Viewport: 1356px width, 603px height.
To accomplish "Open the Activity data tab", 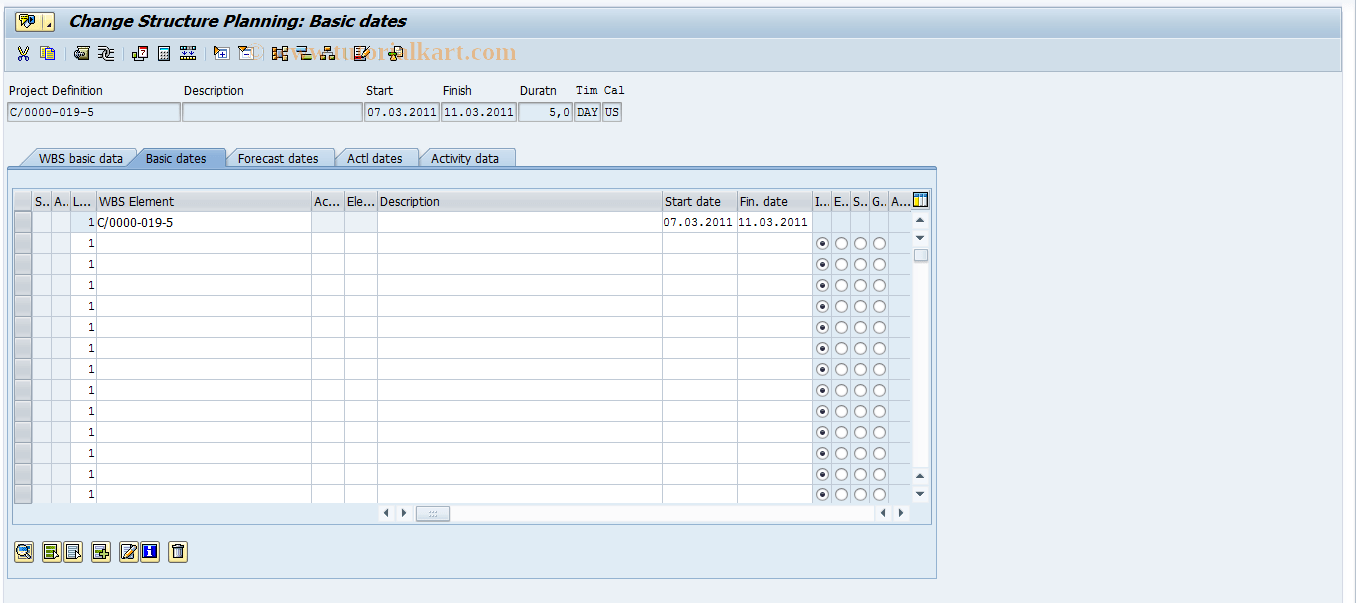I will click(x=466, y=157).
